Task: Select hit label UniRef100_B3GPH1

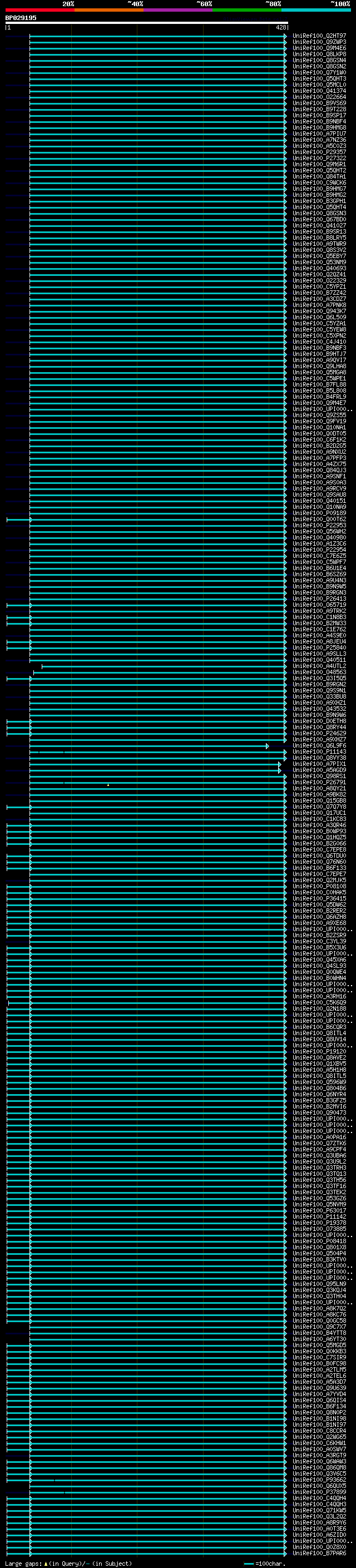Action: pos(319,201)
